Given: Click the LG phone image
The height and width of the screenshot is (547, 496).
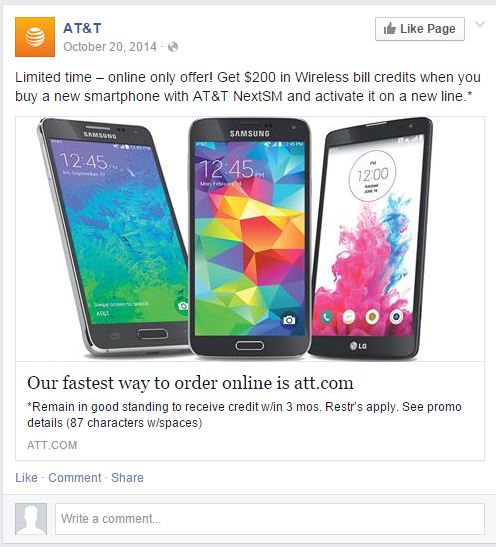Looking at the screenshot, I should point(370,239).
